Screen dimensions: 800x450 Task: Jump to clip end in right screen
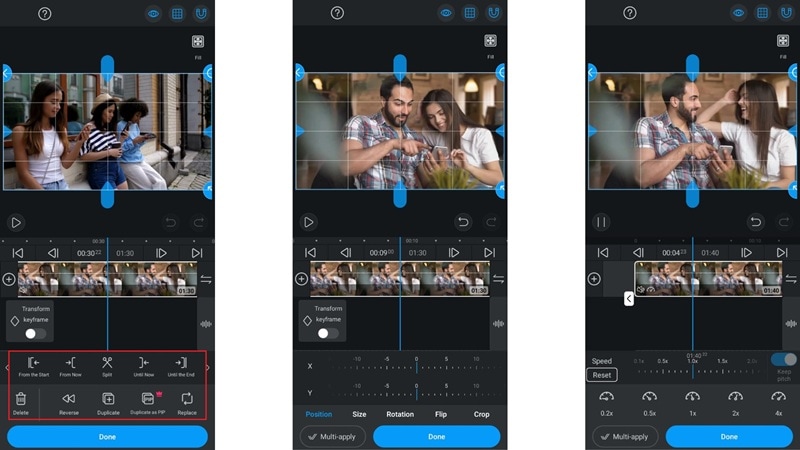pyautogui.click(x=782, y=253)
